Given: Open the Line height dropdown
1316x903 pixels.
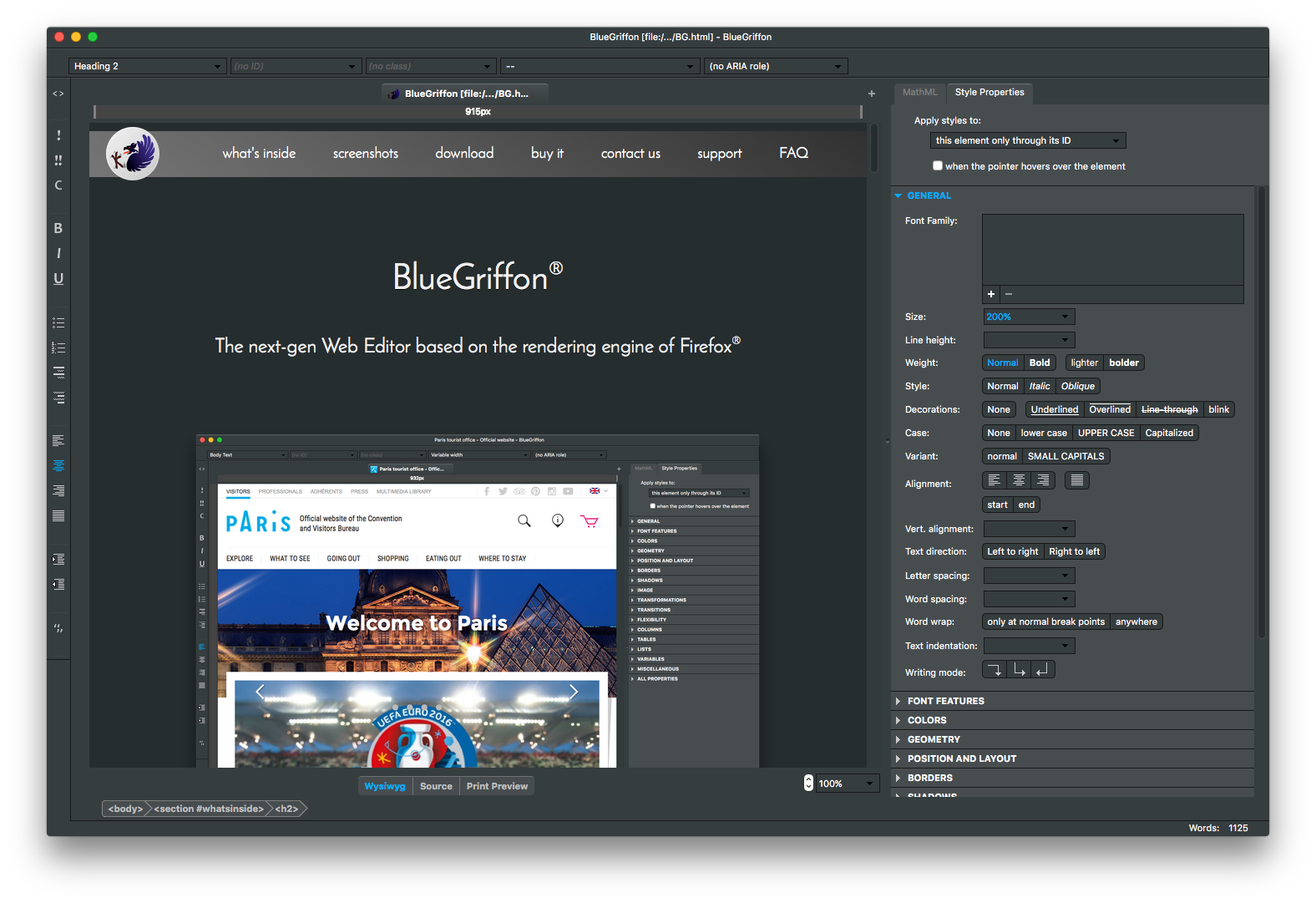Looking at the screenshot, I should coord(1029,340).
